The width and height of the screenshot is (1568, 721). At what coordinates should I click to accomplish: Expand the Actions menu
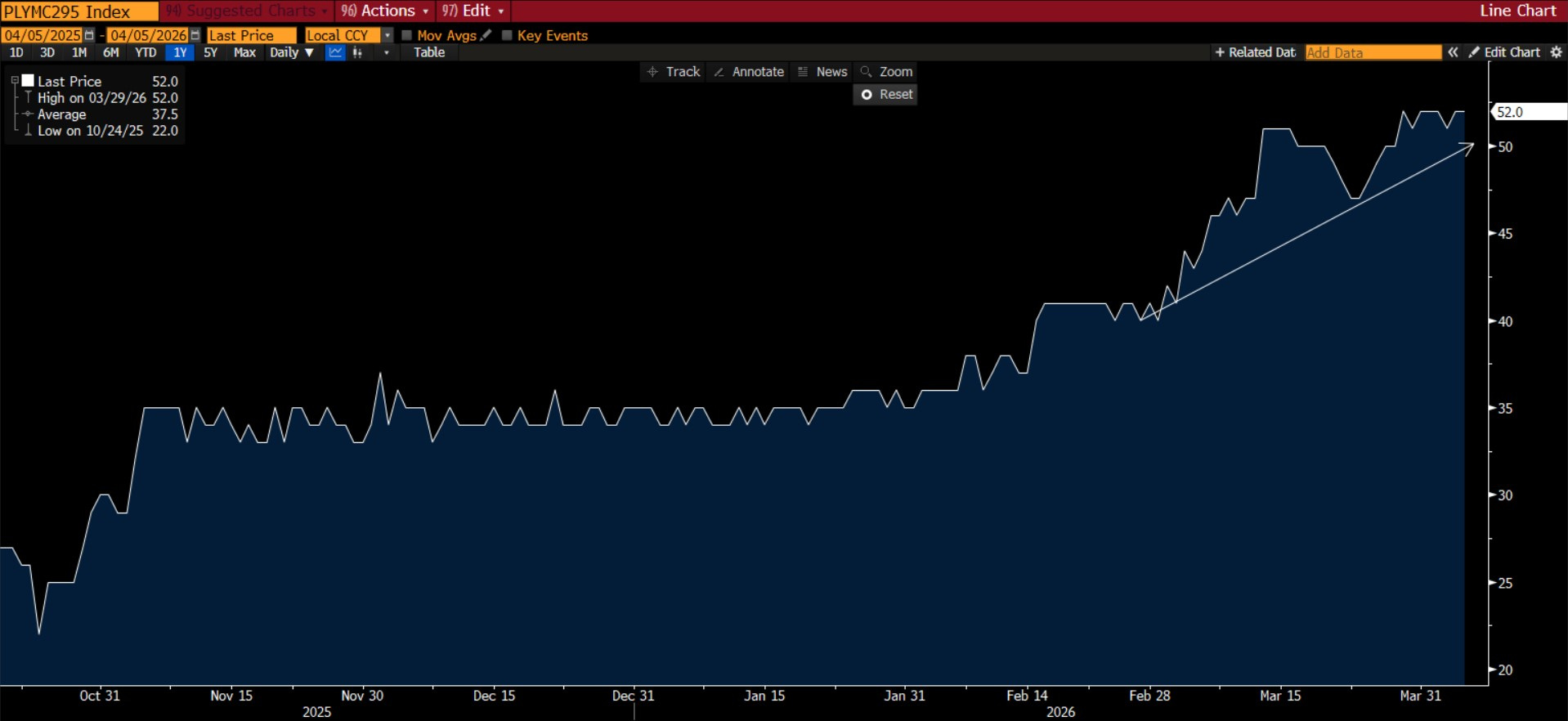point(384,11)
